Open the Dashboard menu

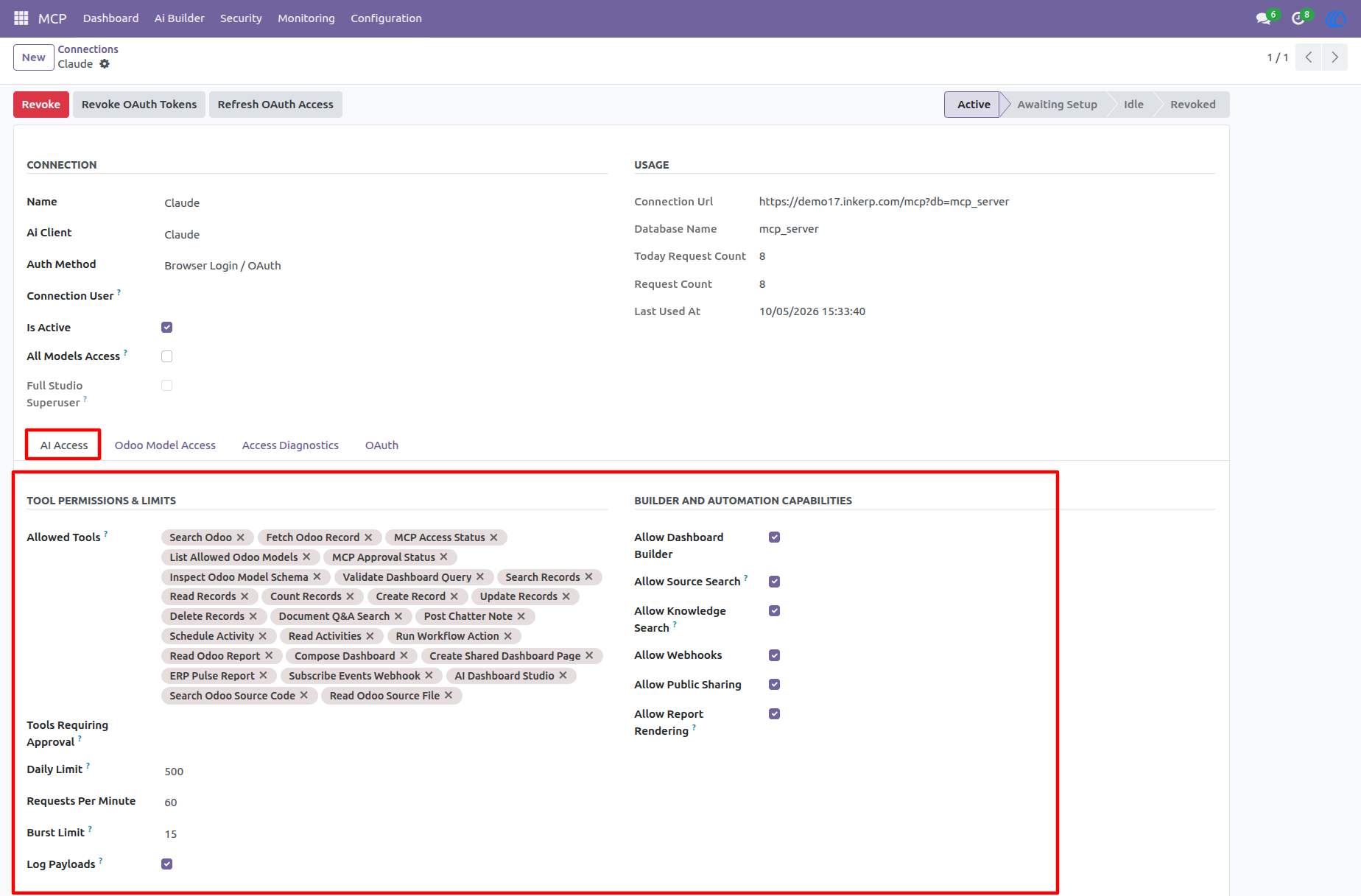[x=110, y=18]
